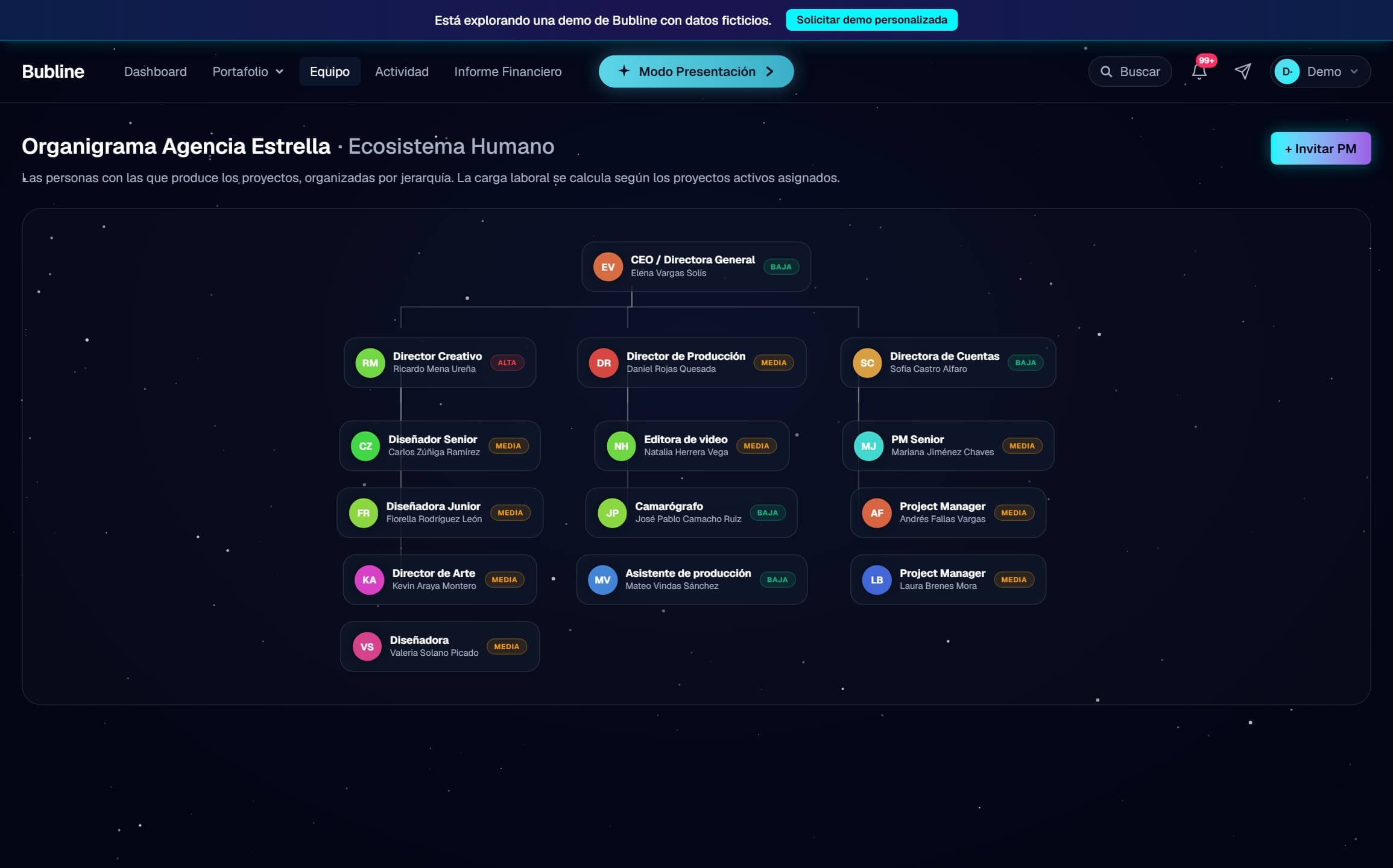Click Solicitar demo personalizada button
The image size is (1393, 868).
[871, 20]
